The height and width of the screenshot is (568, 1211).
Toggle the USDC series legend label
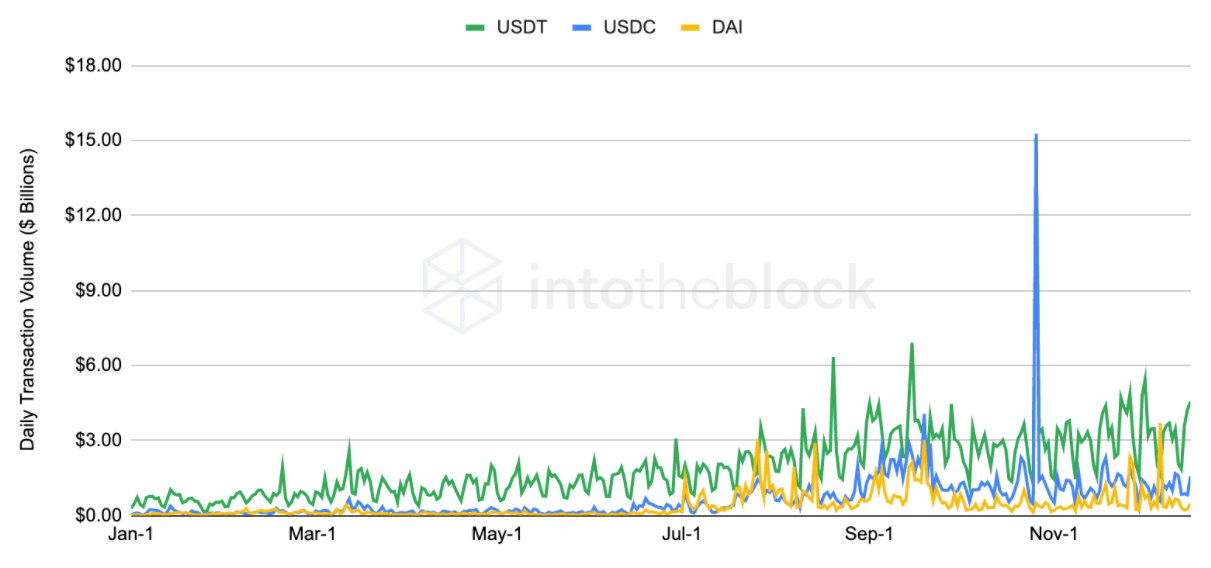(x=629, y=28)
